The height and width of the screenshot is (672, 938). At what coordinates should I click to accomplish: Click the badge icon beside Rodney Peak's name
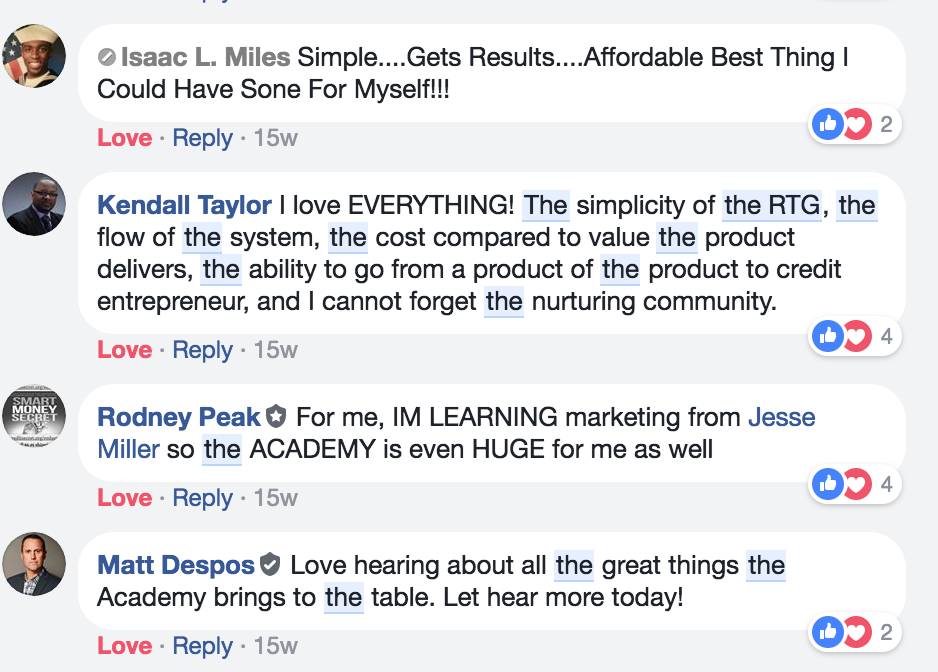(277, 417)
